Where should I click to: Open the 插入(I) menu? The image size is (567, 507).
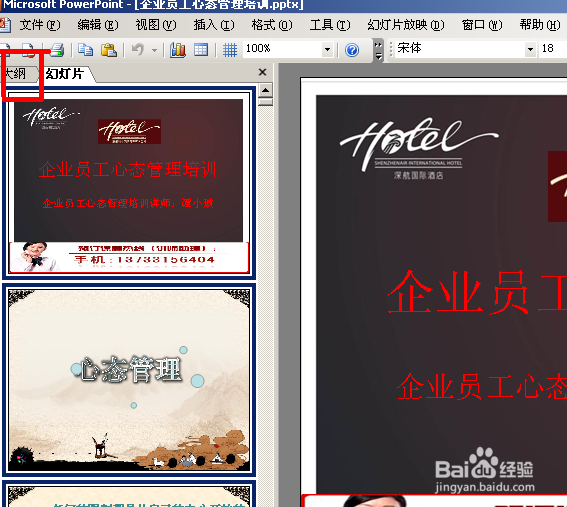coord(214,25)
